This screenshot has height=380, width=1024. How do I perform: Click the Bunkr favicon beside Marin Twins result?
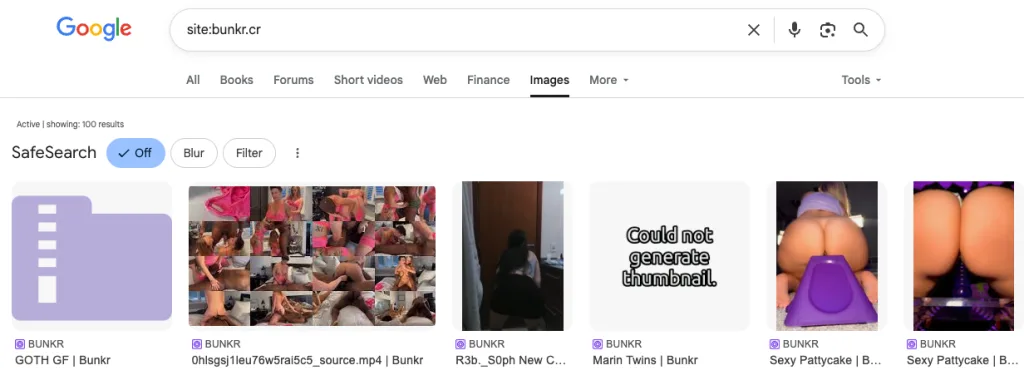pos(598,344)
